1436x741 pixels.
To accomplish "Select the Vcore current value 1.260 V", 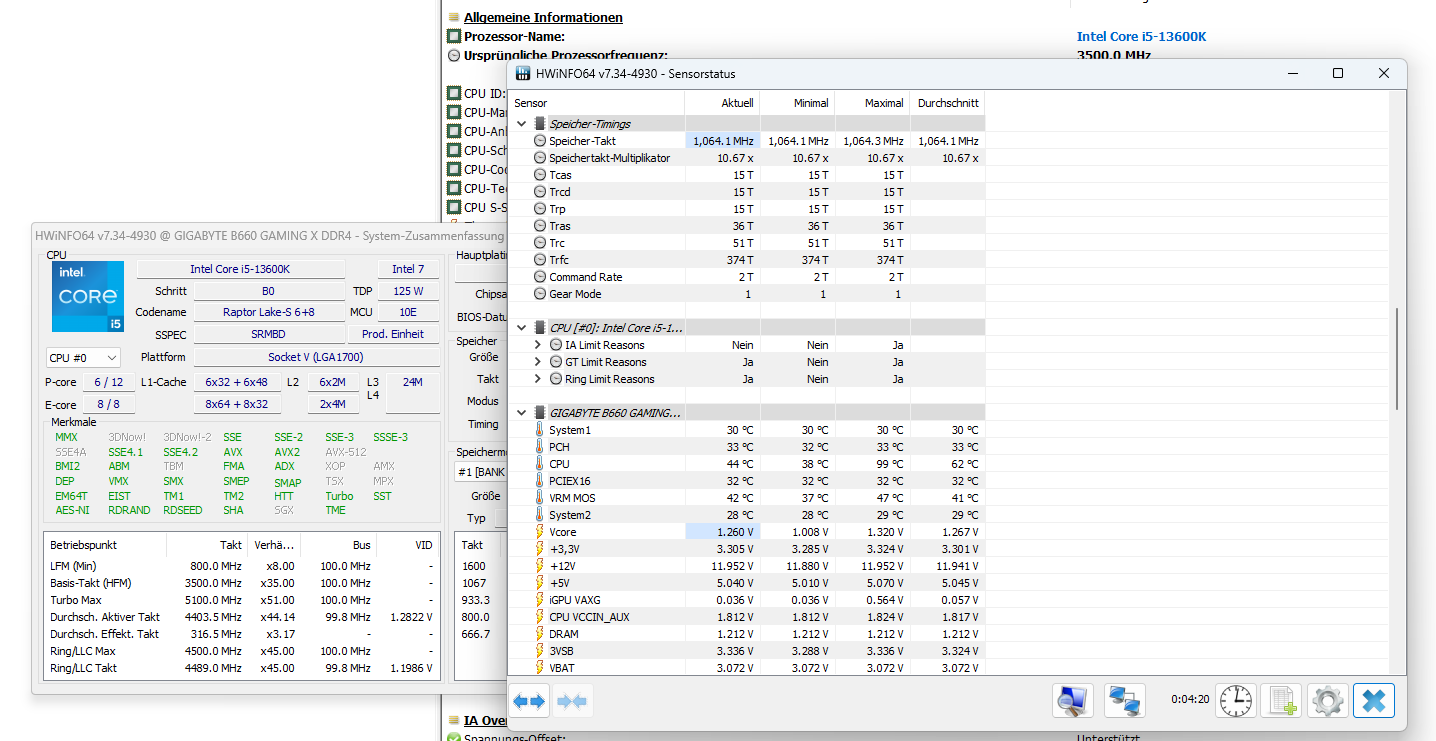I will (x=722, y=532).
